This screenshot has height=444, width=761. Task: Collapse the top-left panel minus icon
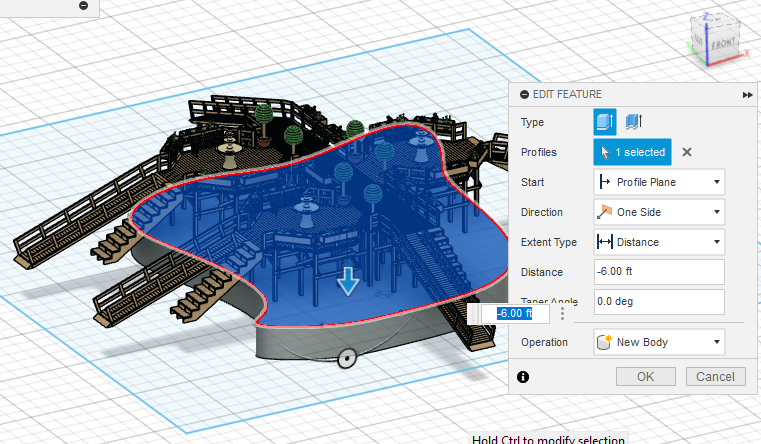click(83, 6)
